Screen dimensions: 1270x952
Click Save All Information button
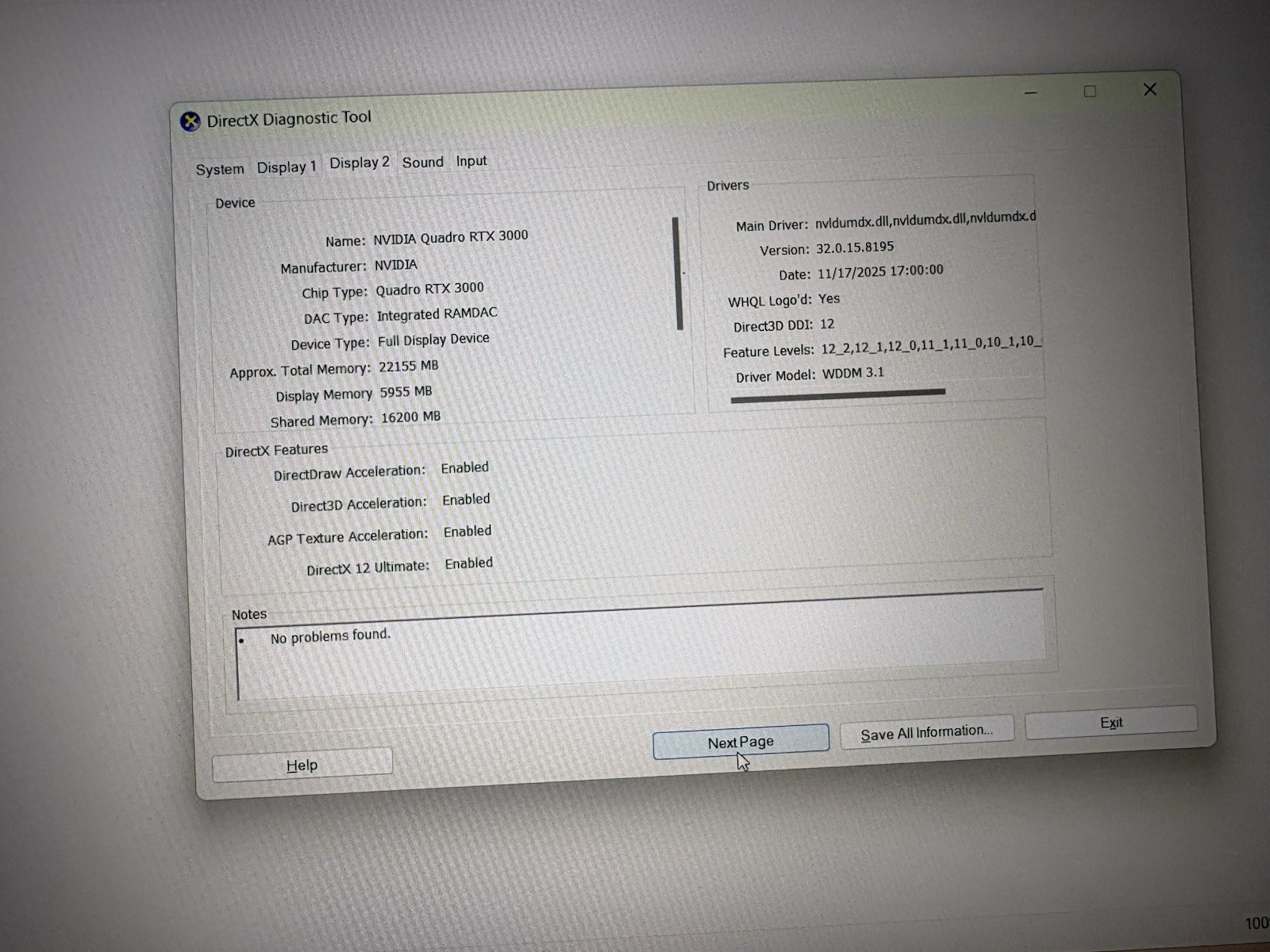(x=926, y=732)
